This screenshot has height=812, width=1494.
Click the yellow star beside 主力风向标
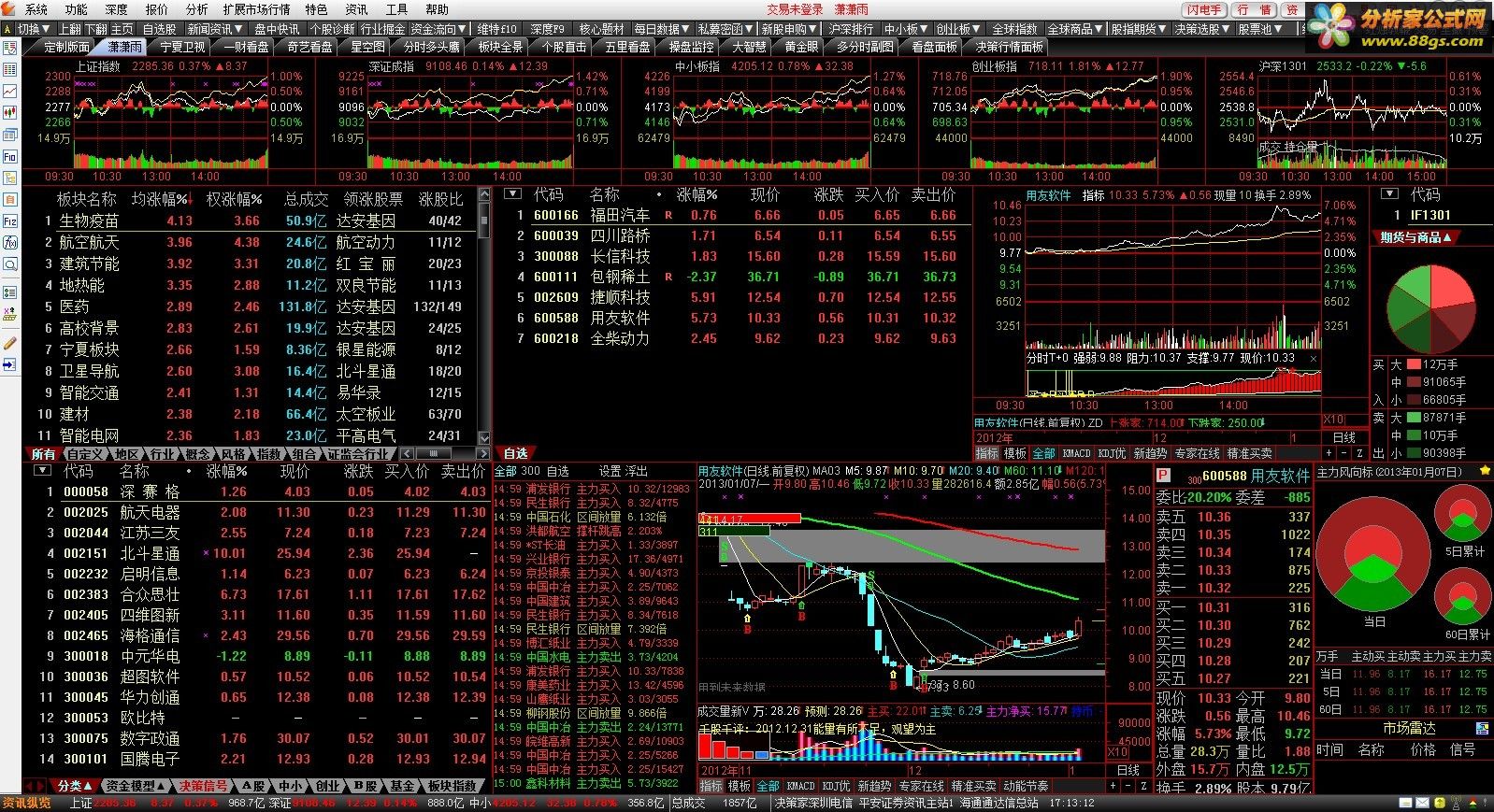coord(1485,472)
